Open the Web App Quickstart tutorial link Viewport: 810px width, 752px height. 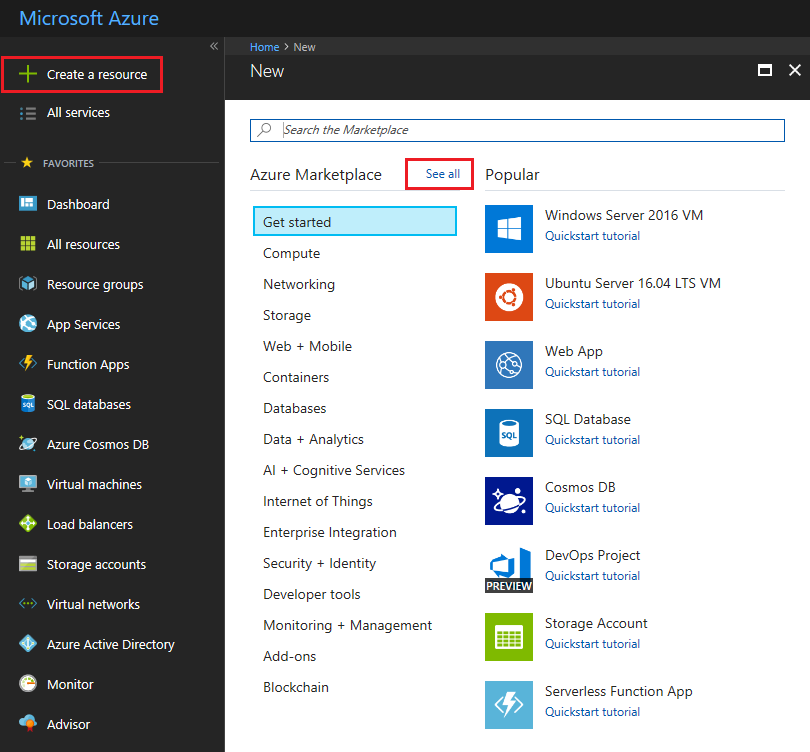pos(592,372)
